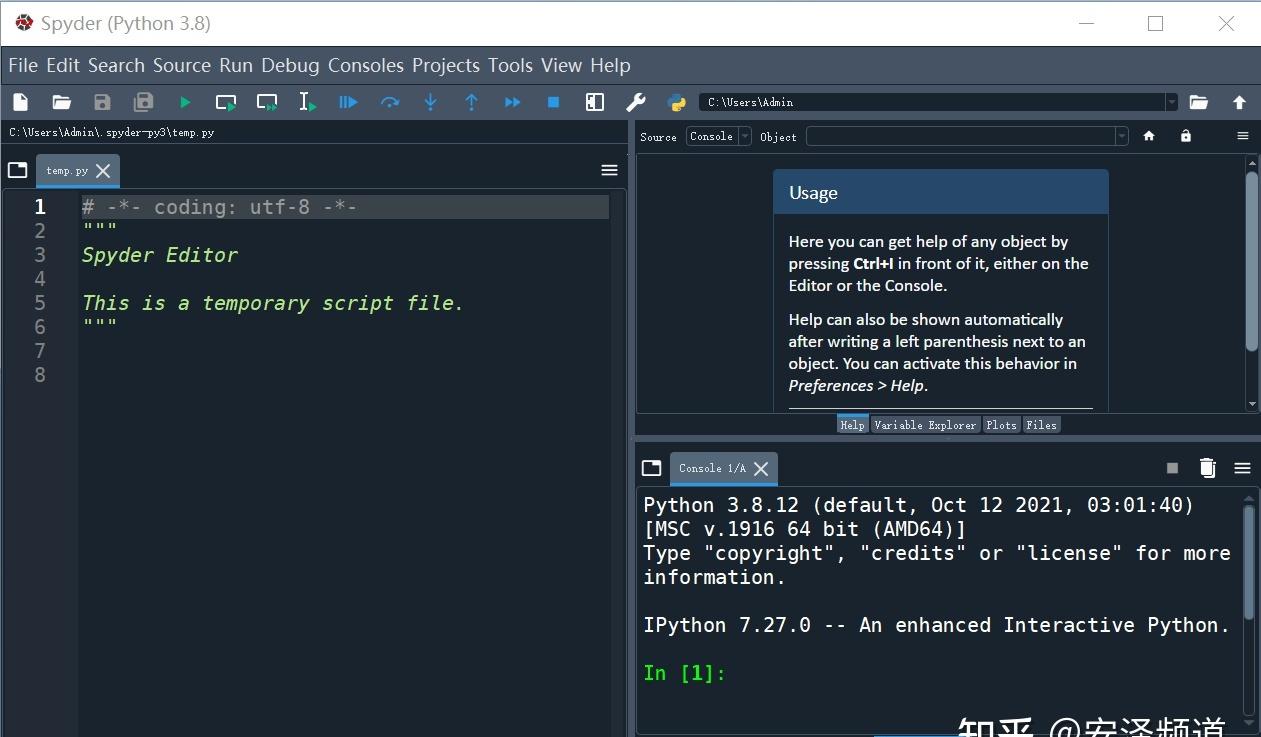Open console options hamburger menu
Viewport: 1261px width, 737px height.
(x=1242, y=468)
